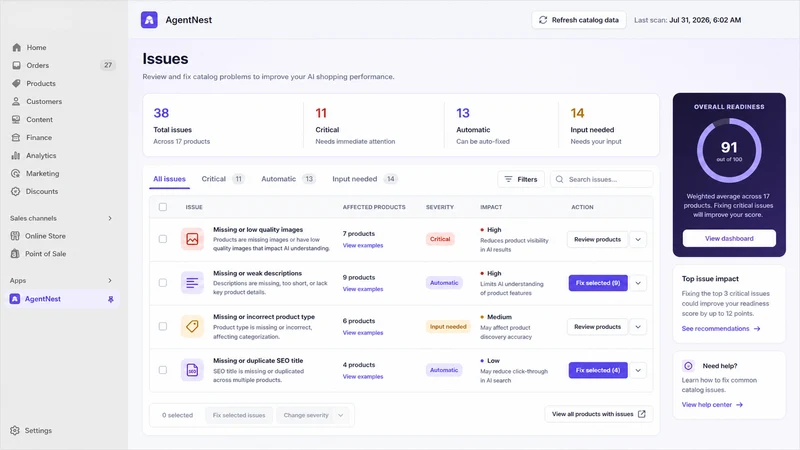Screen dimensions: 800x450
Task: Click Review products for low quality images
Action: (597, 239)
